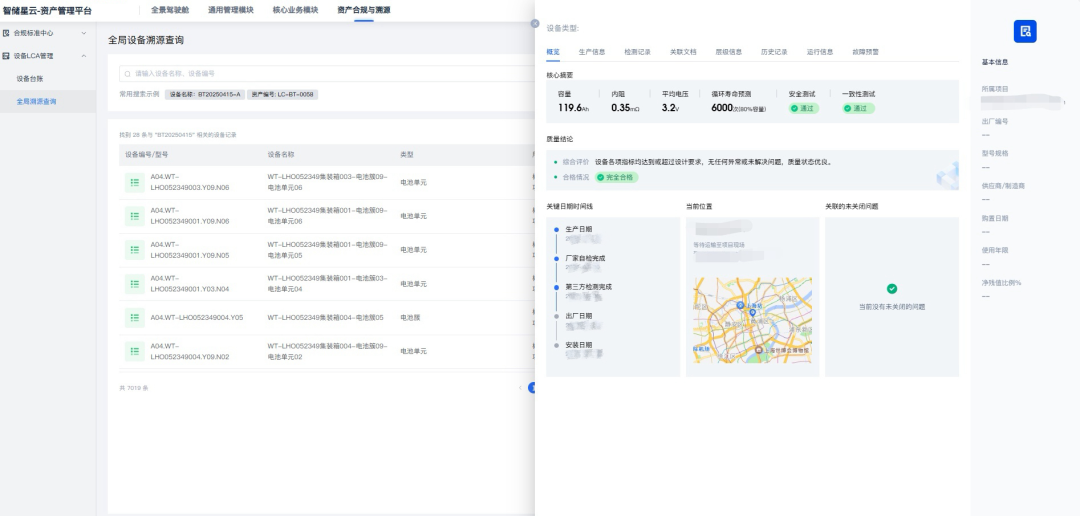Click the blue document icon above 基本信息
The height and width of the screenshot is (516, 1080).
pos(1025,31)
